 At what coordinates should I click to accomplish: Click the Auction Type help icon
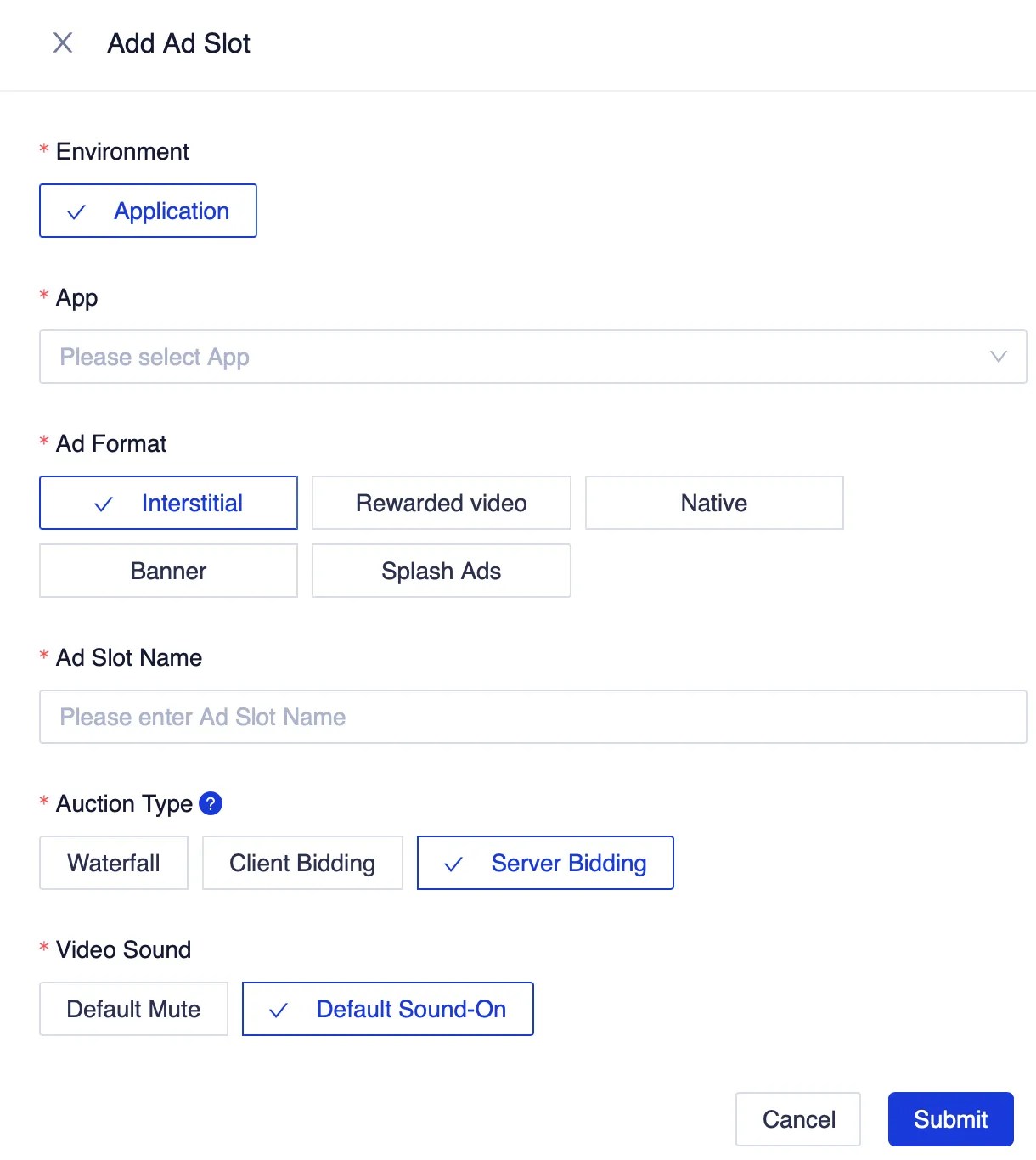(211, 803)
